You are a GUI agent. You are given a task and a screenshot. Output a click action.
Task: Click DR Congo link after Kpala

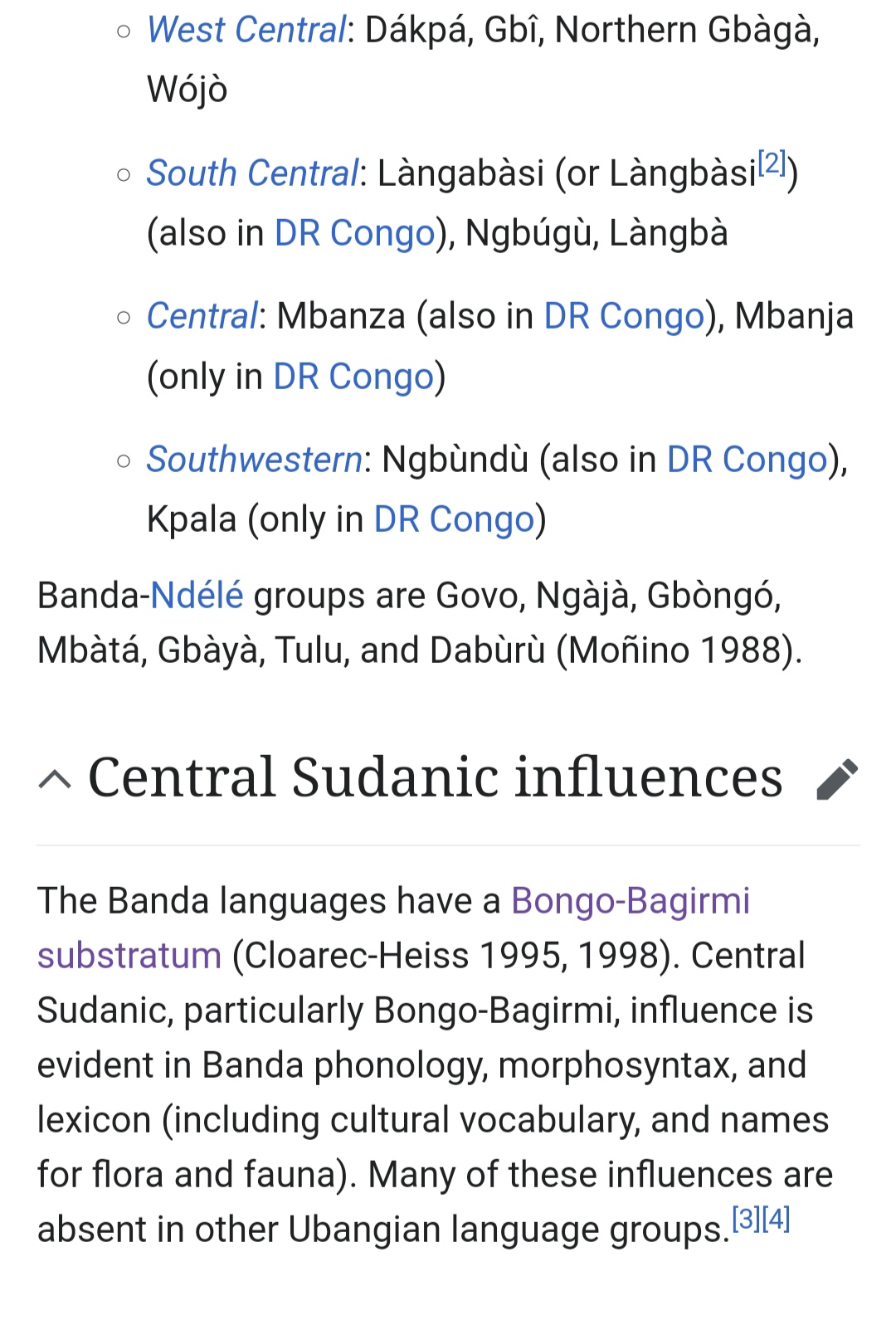(455, 519)
